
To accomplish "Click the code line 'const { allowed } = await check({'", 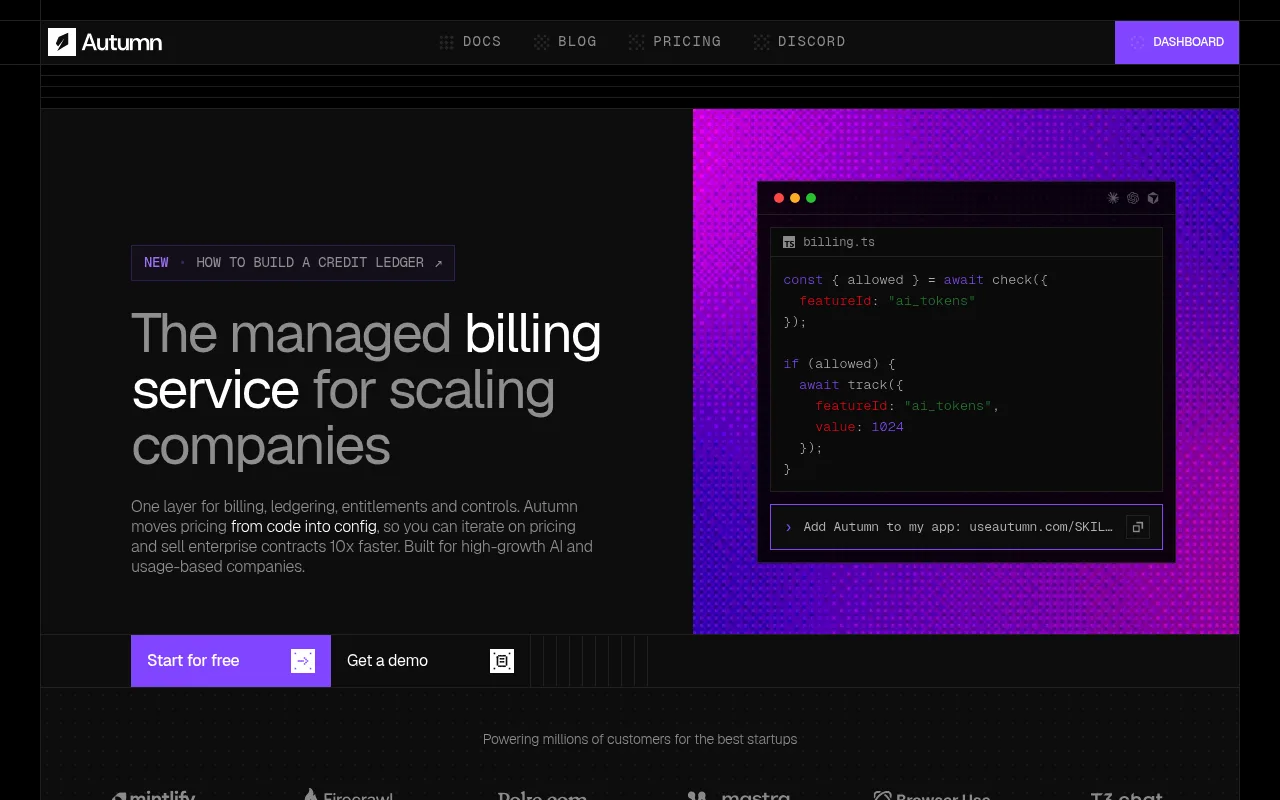I will coord(915,280).
